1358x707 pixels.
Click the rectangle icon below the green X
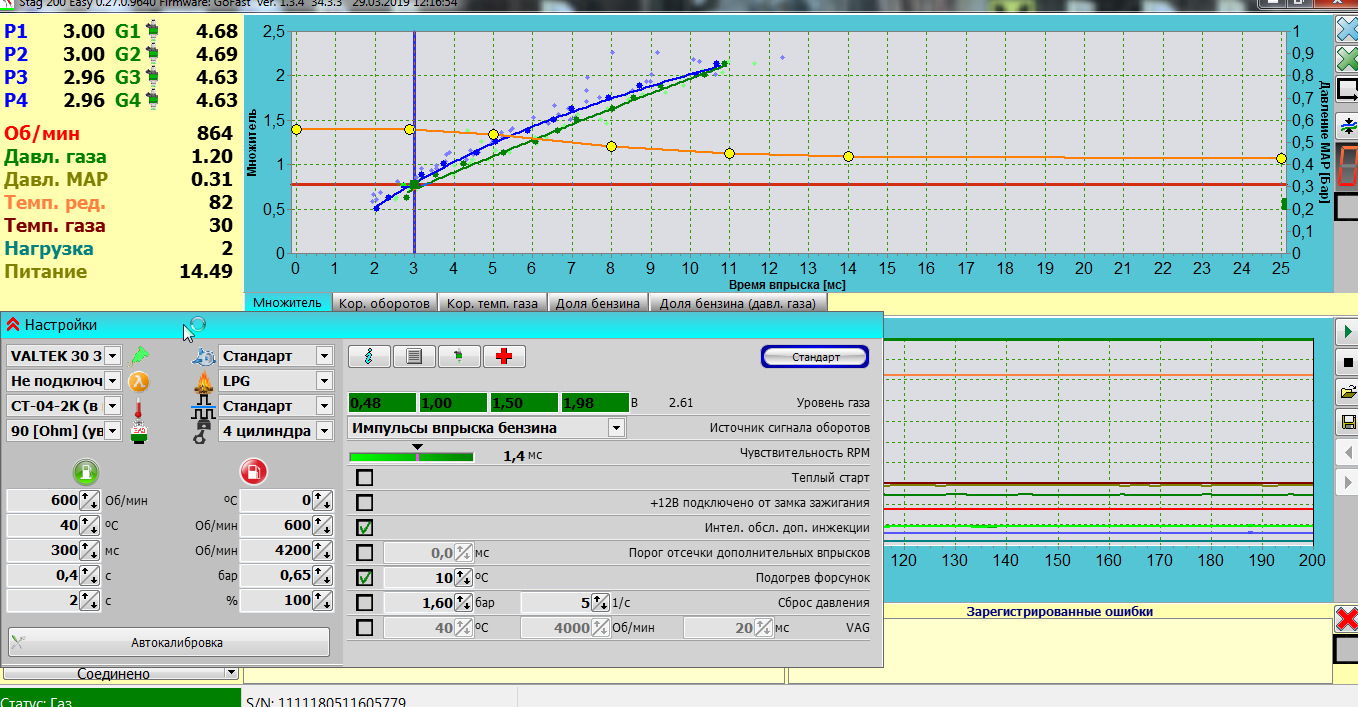coord(1347,90)
